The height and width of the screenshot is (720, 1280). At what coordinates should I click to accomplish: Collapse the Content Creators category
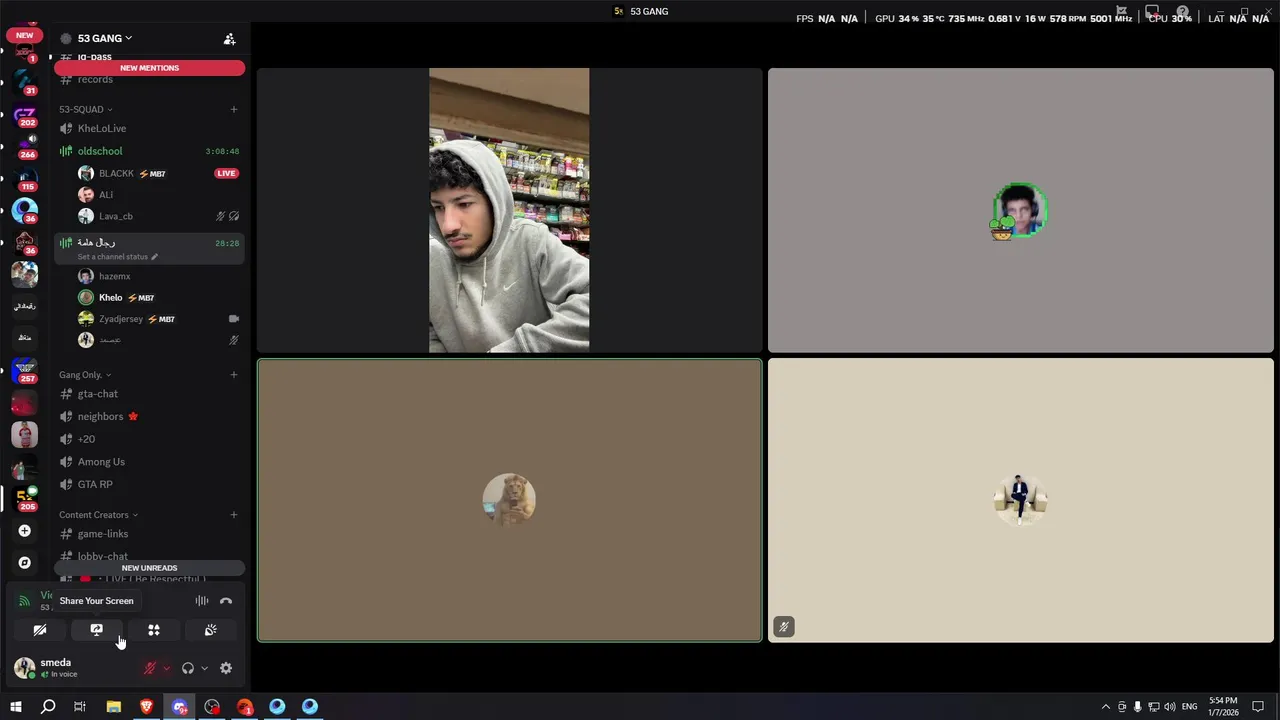pyautogui.click(x=98, y=515)
